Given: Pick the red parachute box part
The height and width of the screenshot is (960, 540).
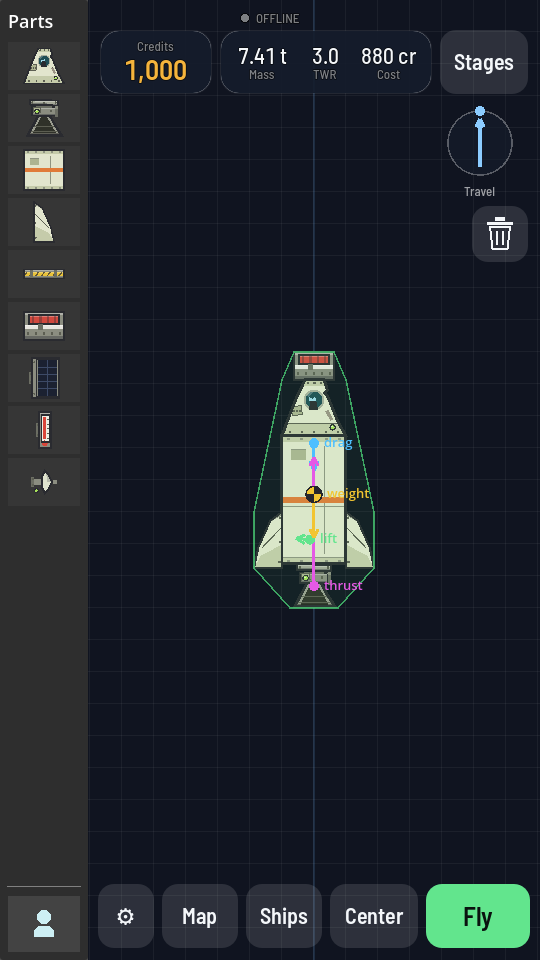Looking at the screenshot, I should point(44,326).
